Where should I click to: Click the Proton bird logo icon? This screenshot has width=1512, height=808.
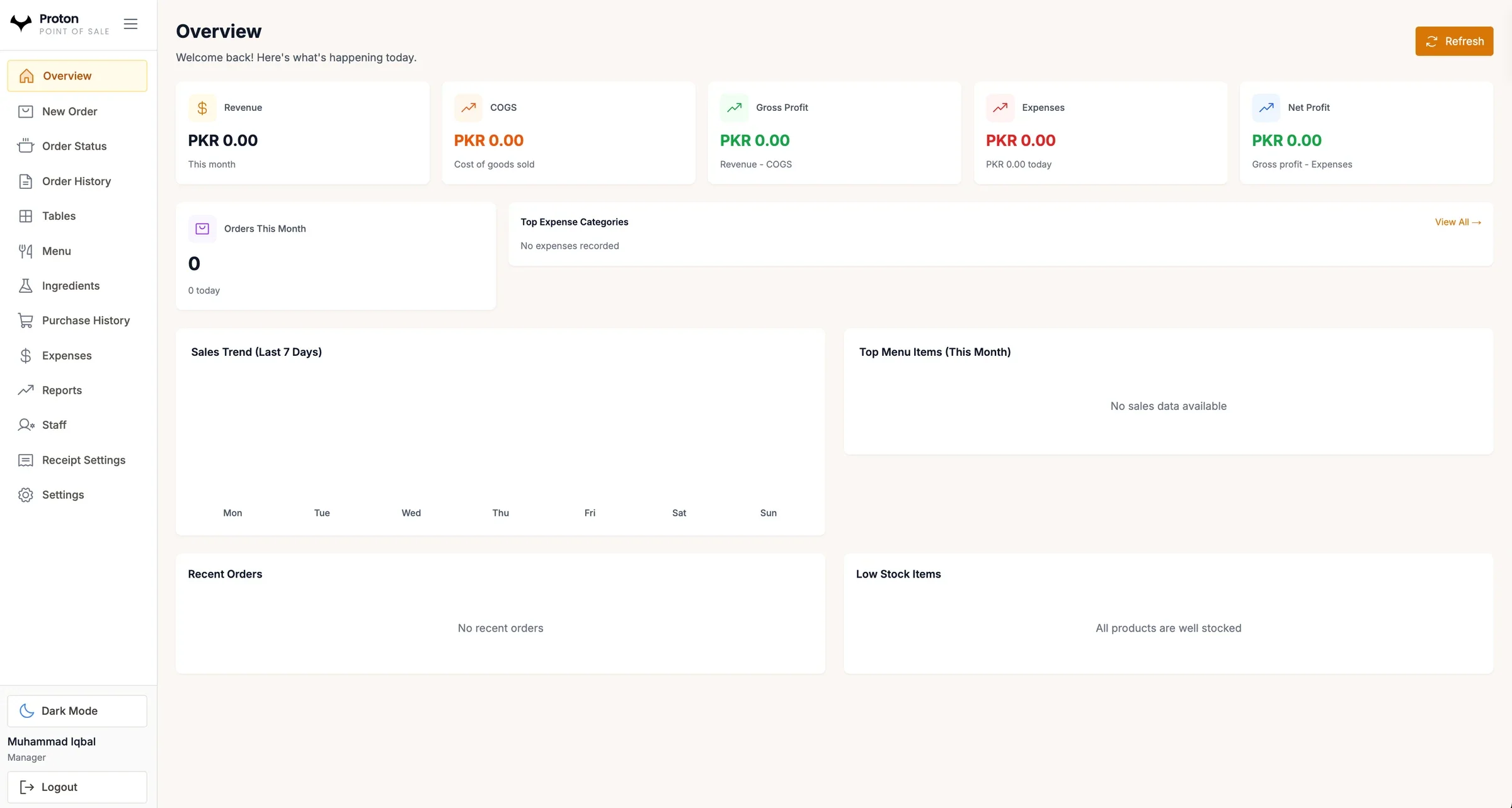click(x=21, y=23)
